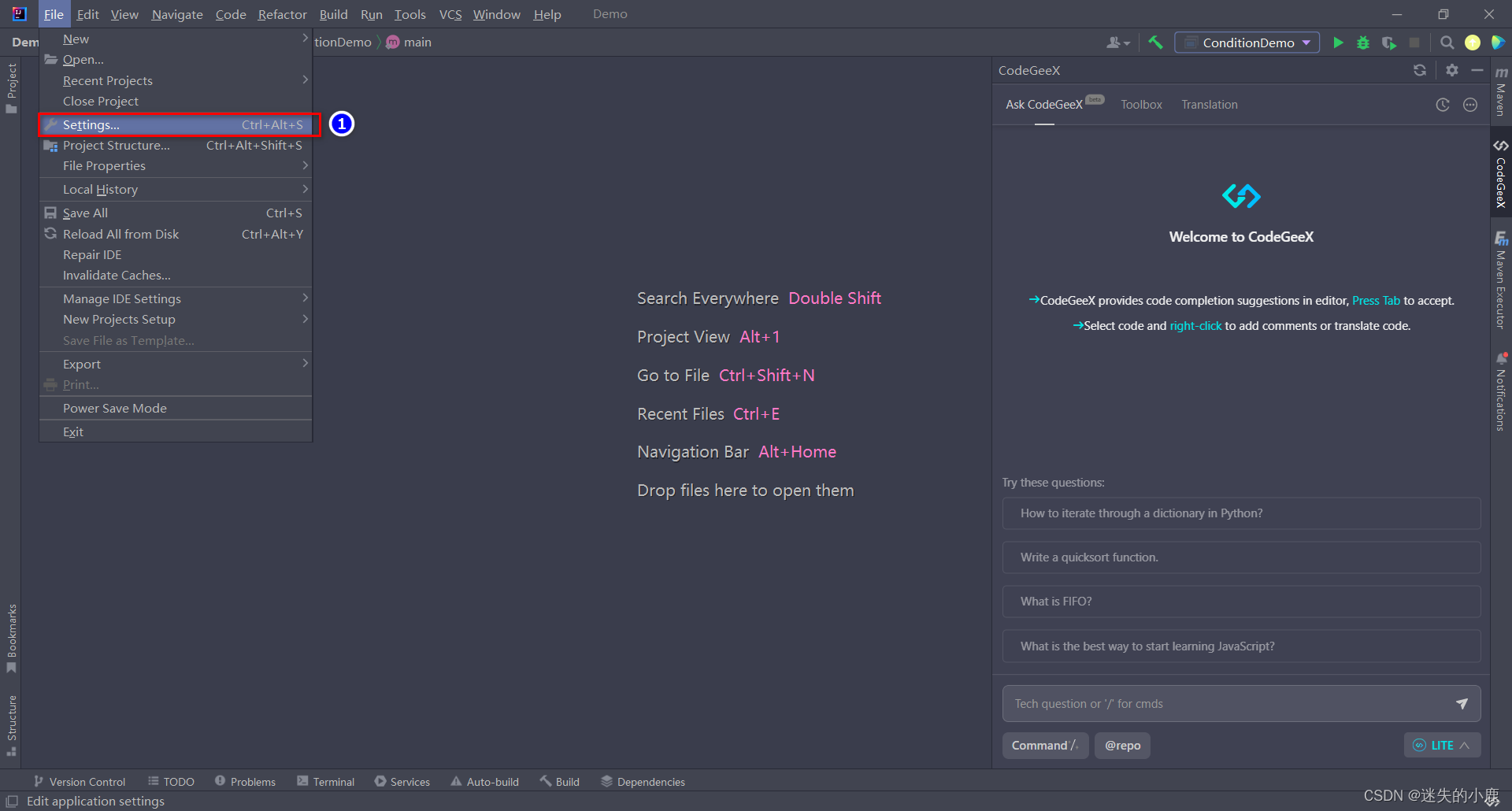1512x811 pixels.
Task: Click Python dictionary iteration suggestion
Action: [1241, 513]
